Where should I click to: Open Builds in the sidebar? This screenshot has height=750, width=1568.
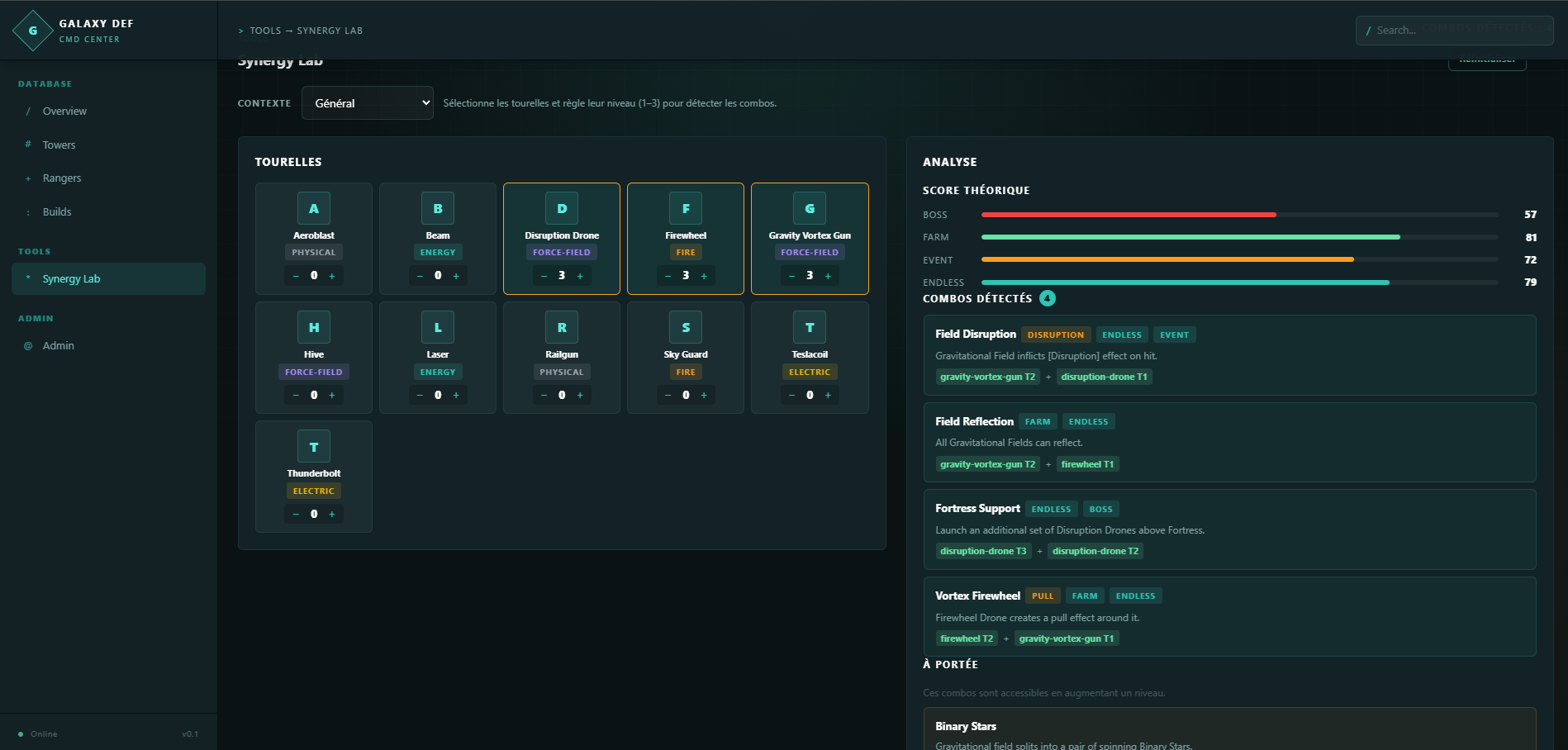[108, 212]
